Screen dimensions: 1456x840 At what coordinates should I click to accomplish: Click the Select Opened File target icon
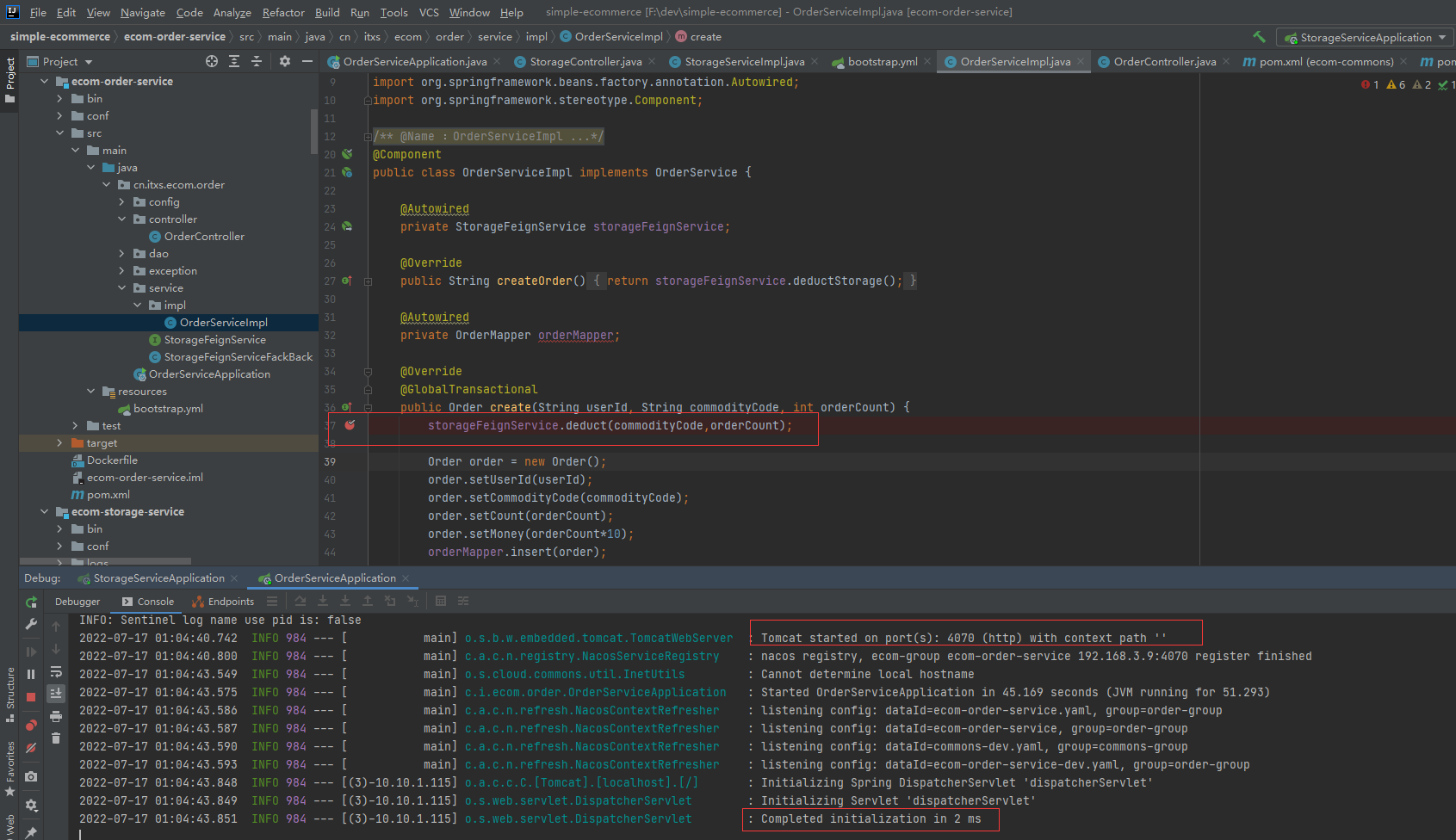[x=212, y=61]
